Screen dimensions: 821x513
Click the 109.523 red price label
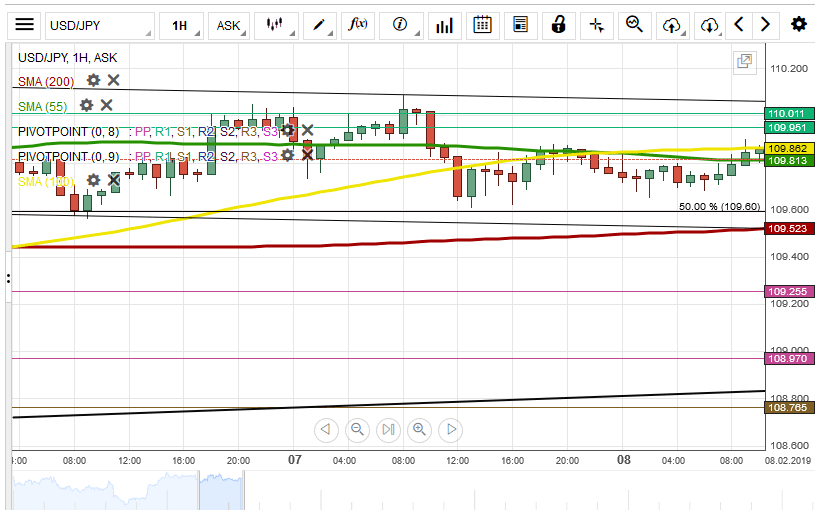pyautogui.click(x=787, y=229)
